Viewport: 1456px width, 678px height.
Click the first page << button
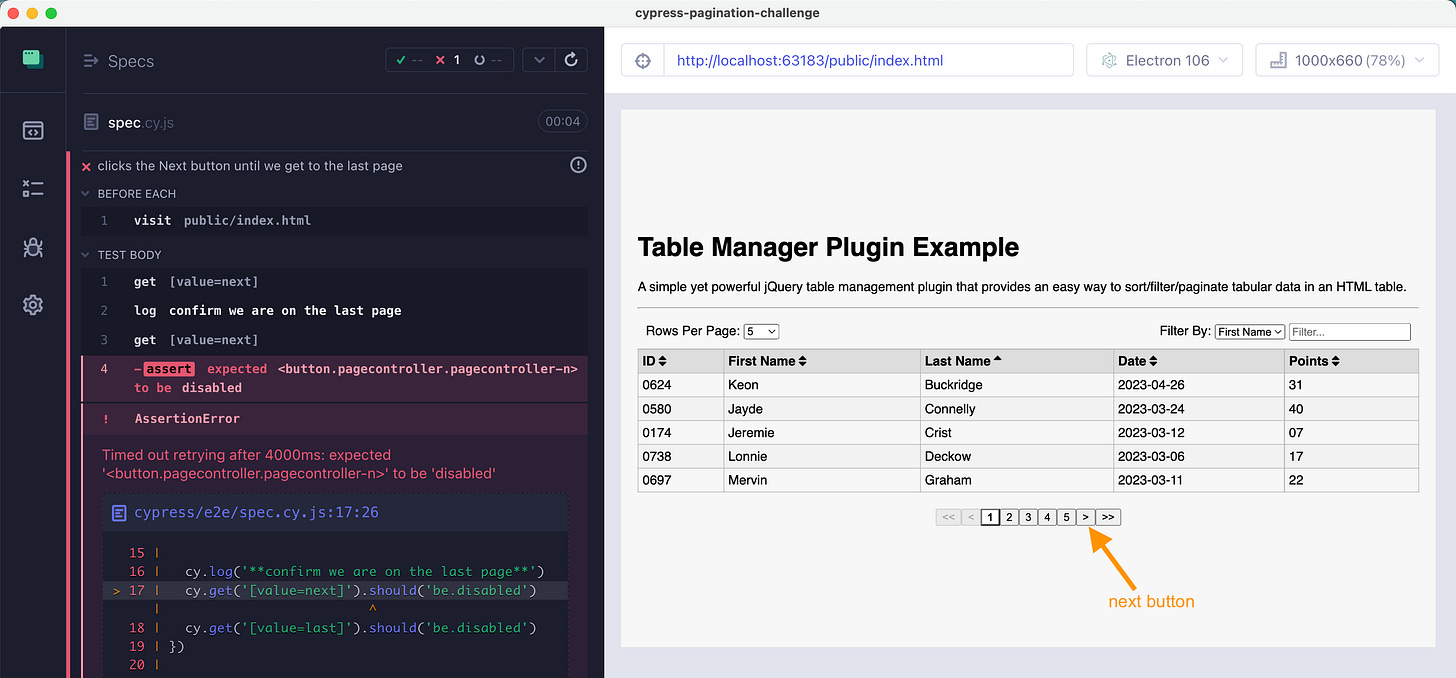[948, 517]
